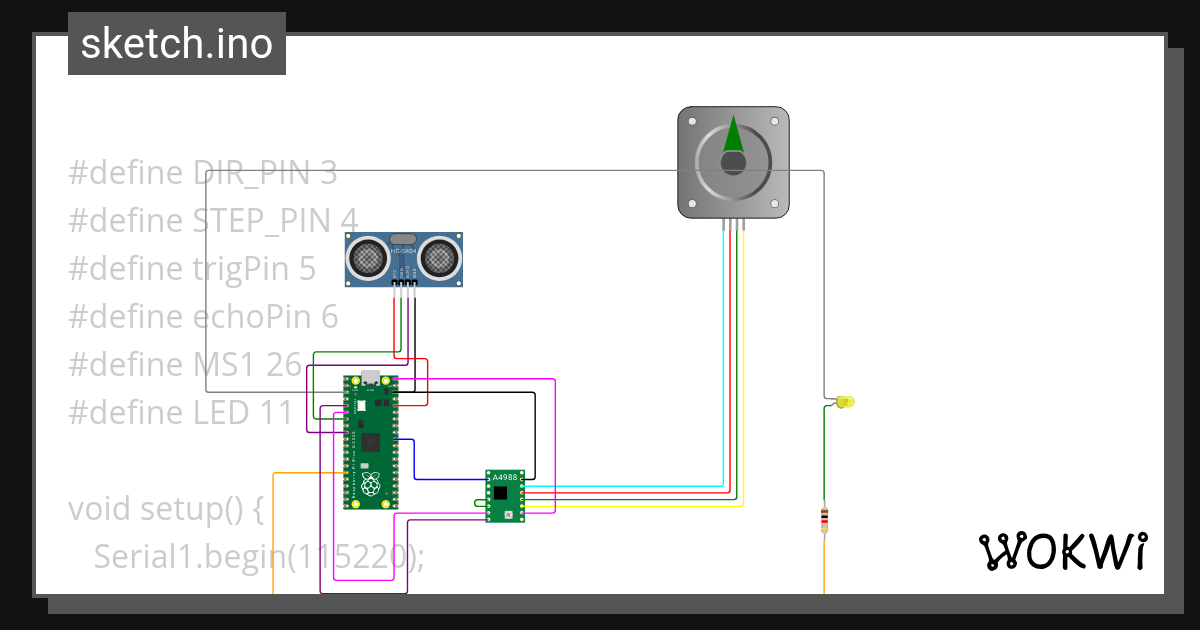Image resolution: width=1200 pixels, height=630 pixels.
Task: Click the green rotor arrow on the stepper
Action: click(733, 135)
